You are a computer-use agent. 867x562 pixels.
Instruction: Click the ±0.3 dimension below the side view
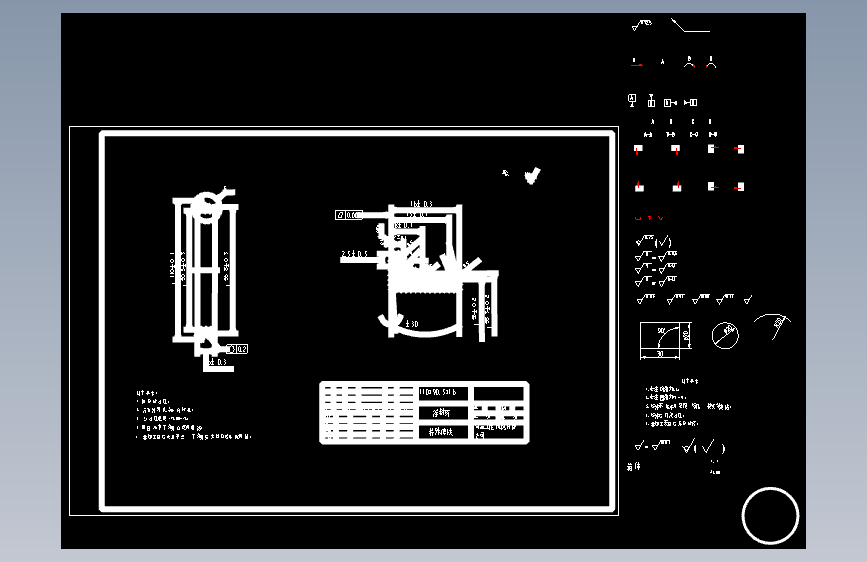point(217,362)
